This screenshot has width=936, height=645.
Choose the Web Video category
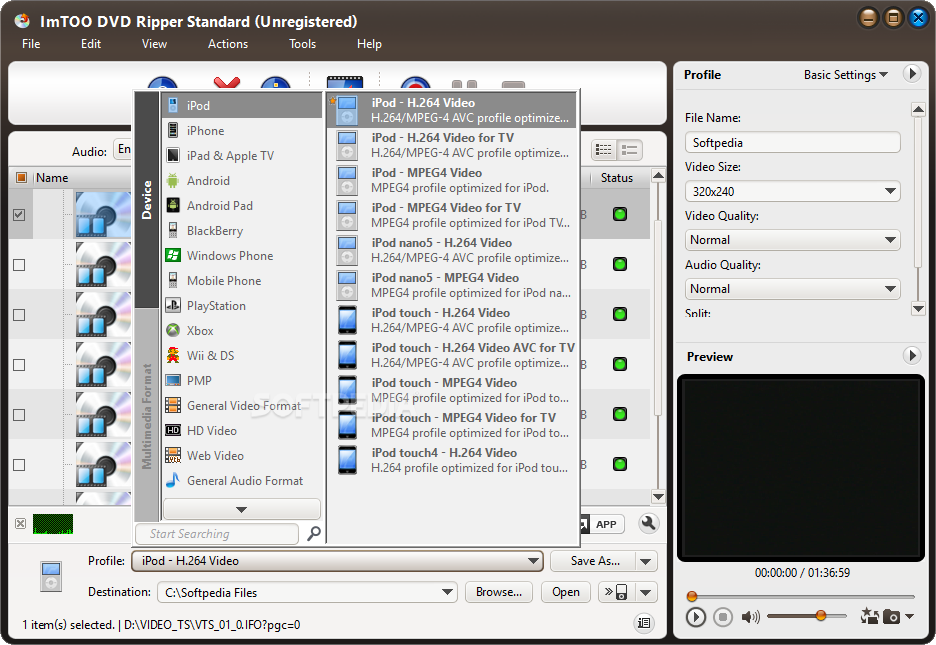pos(241,456)
